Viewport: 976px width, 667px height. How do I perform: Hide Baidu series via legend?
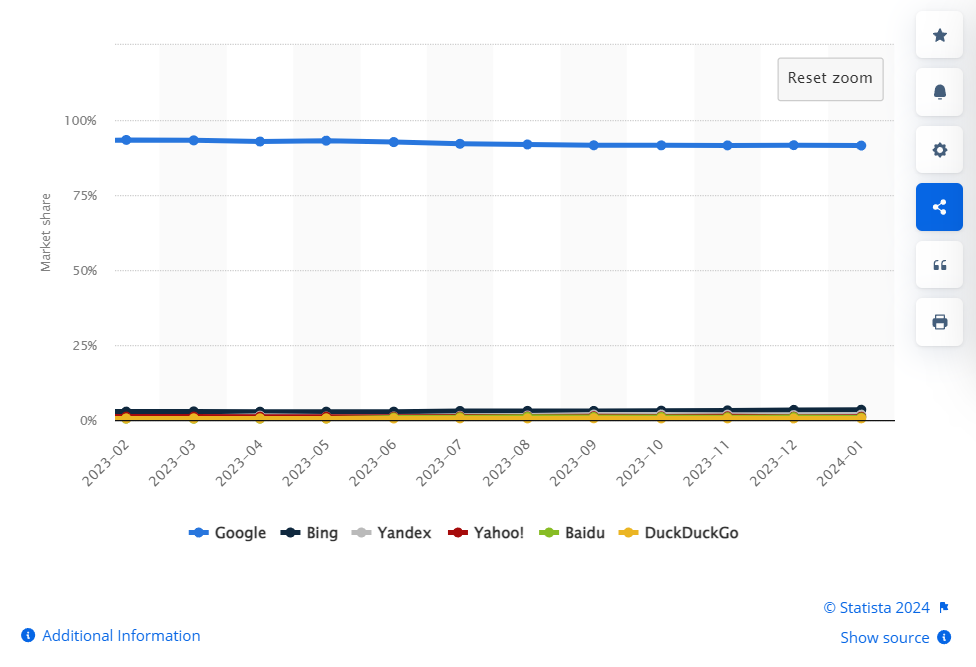(572, 533)
